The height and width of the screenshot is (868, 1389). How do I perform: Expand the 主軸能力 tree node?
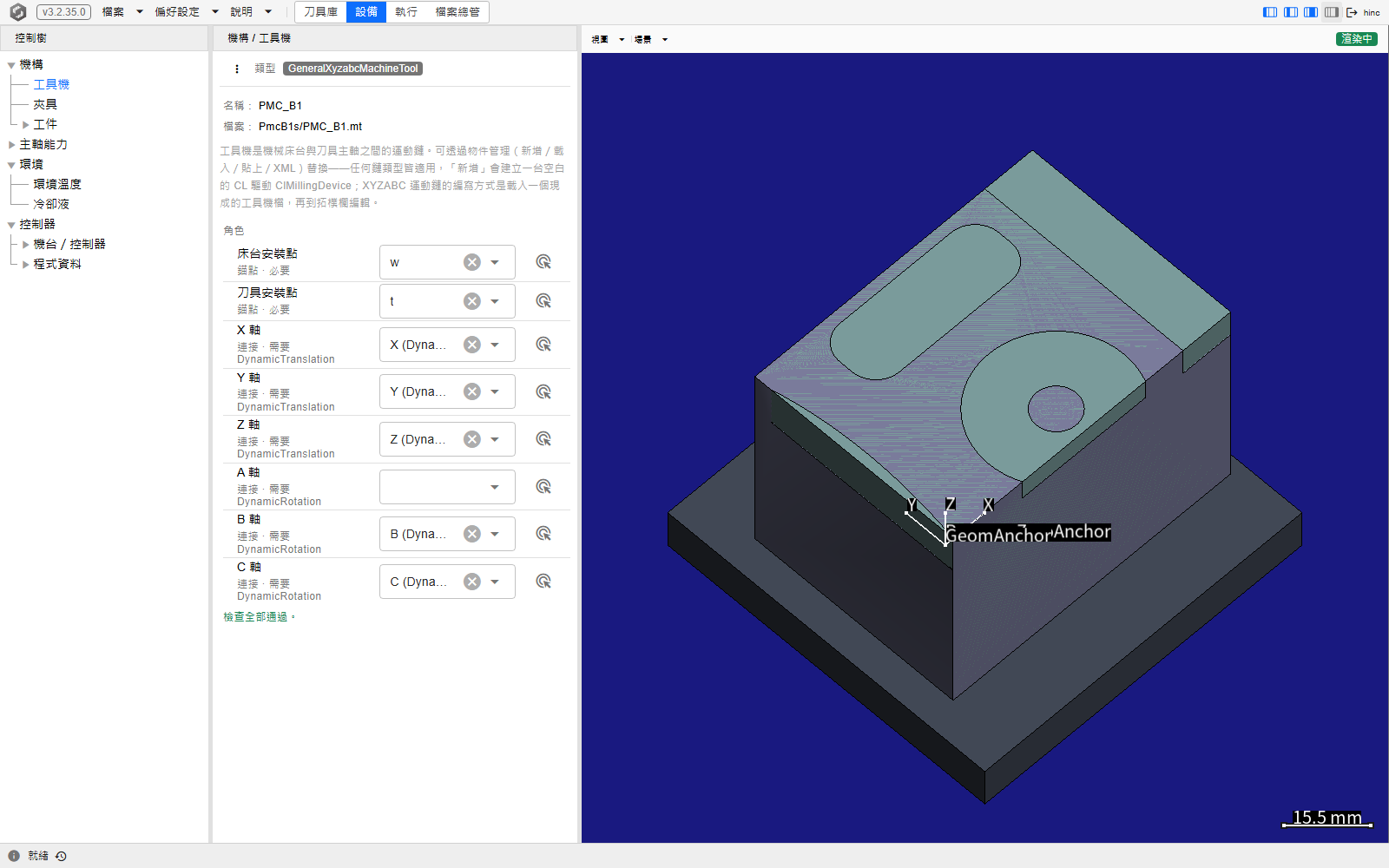[x=11, y=145]
